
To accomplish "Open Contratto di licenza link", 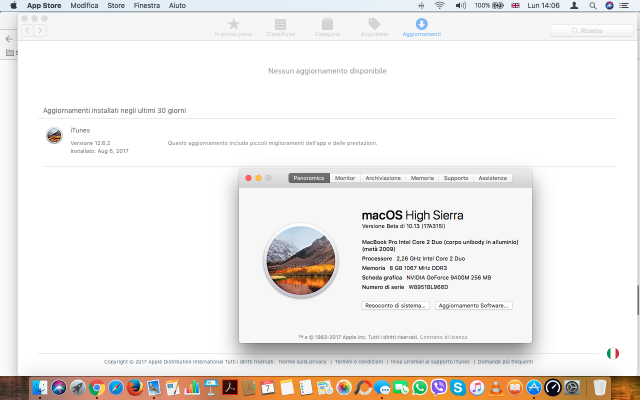I will [443, 337].
